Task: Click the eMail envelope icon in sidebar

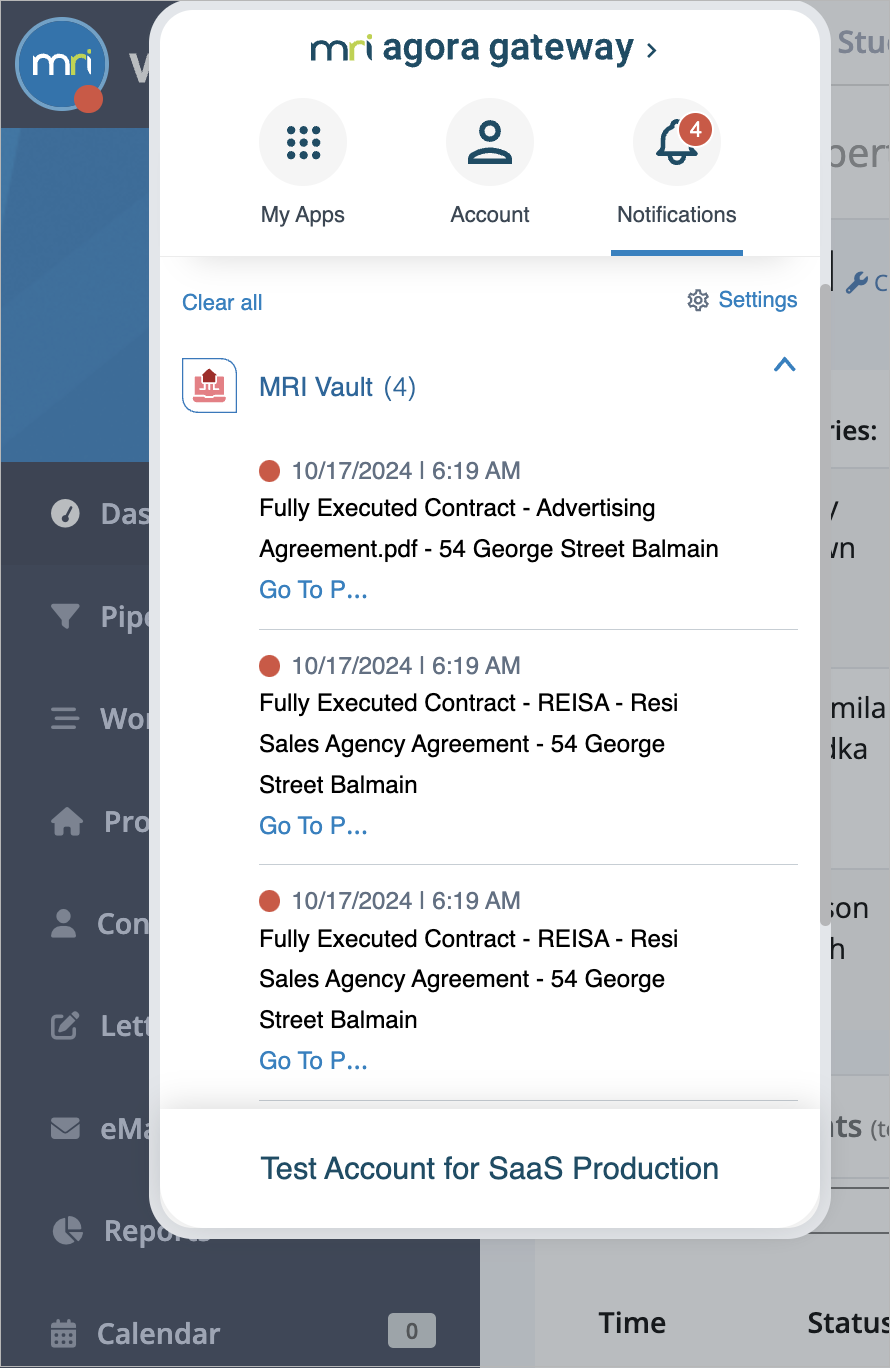Action: [65, 1128]
